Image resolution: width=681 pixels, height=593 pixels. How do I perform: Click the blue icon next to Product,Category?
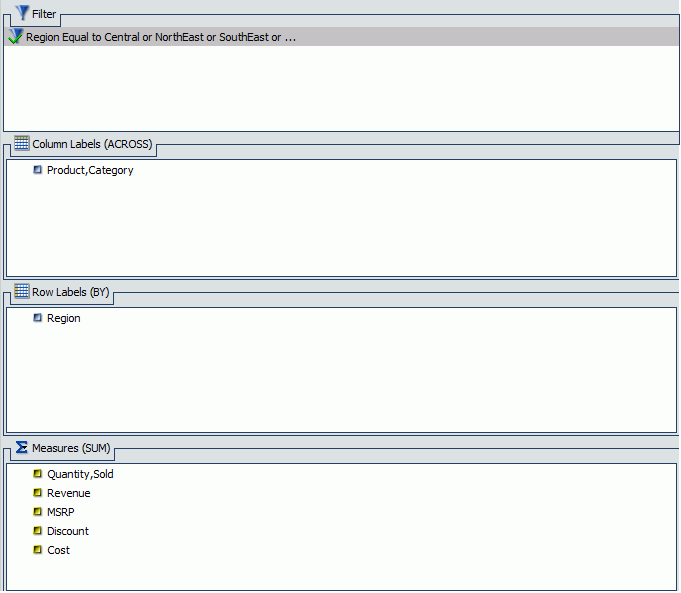(x=38, y=169)
